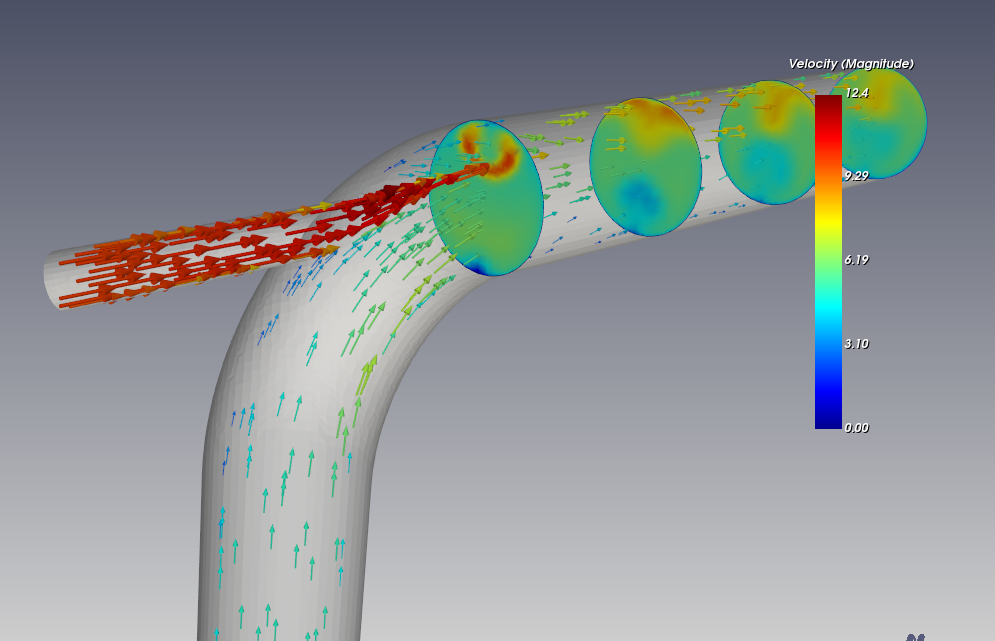
Task: Select the 9.29 legend tick label
Action: pos(857,176)
